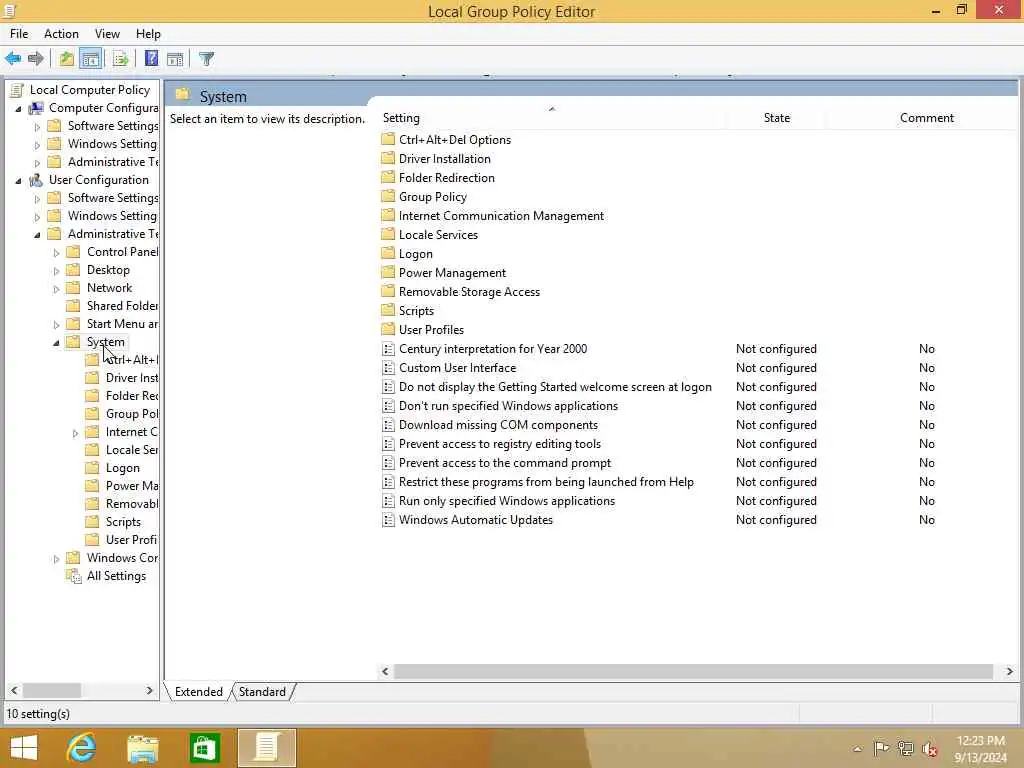Open the Driver Installation folder in list
The width and height of the screenshot is (1024, 768).
tap(444, 159)
